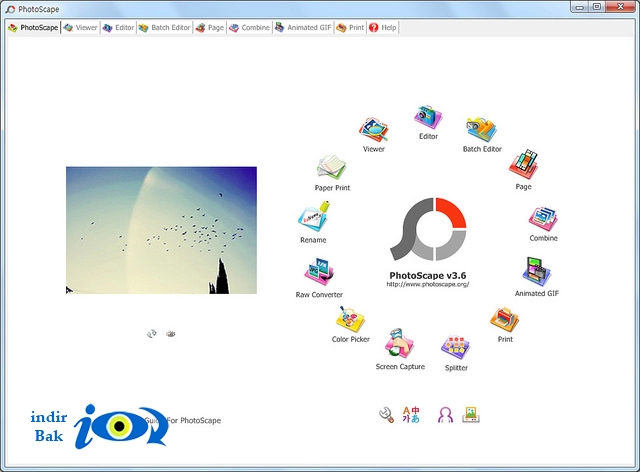Open the Print tab
This screenshot has height=472, width=640.
(x=350, y=27)
